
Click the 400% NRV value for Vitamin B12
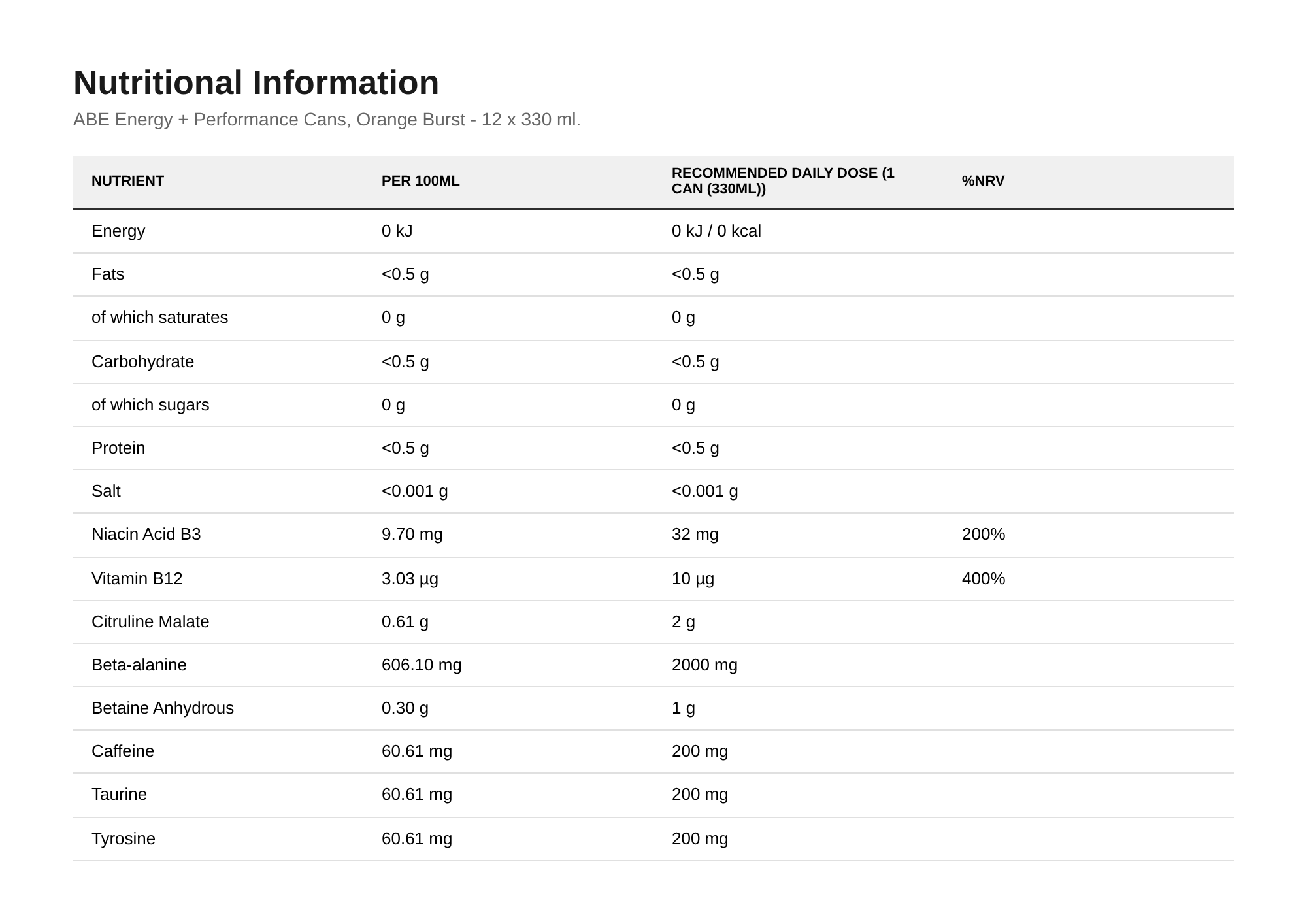(983, 579)
